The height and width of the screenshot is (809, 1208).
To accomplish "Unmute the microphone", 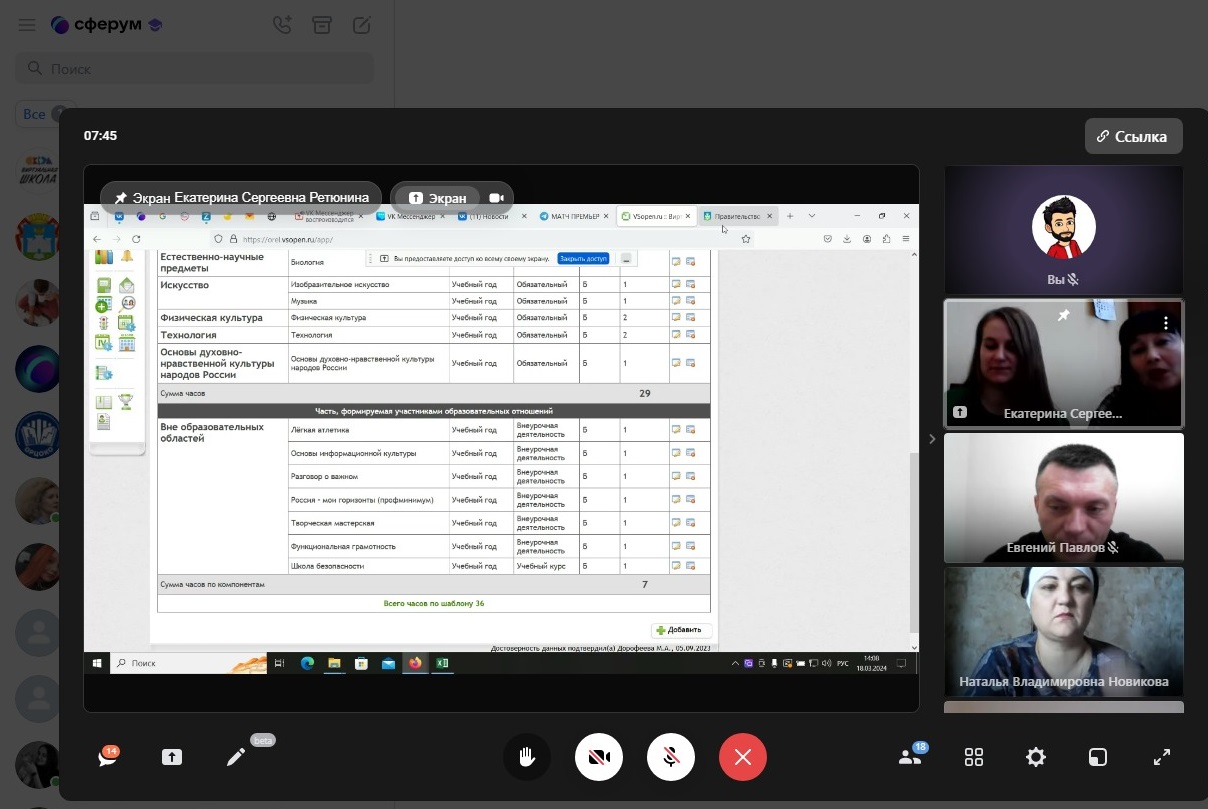I will coord(671,757).
